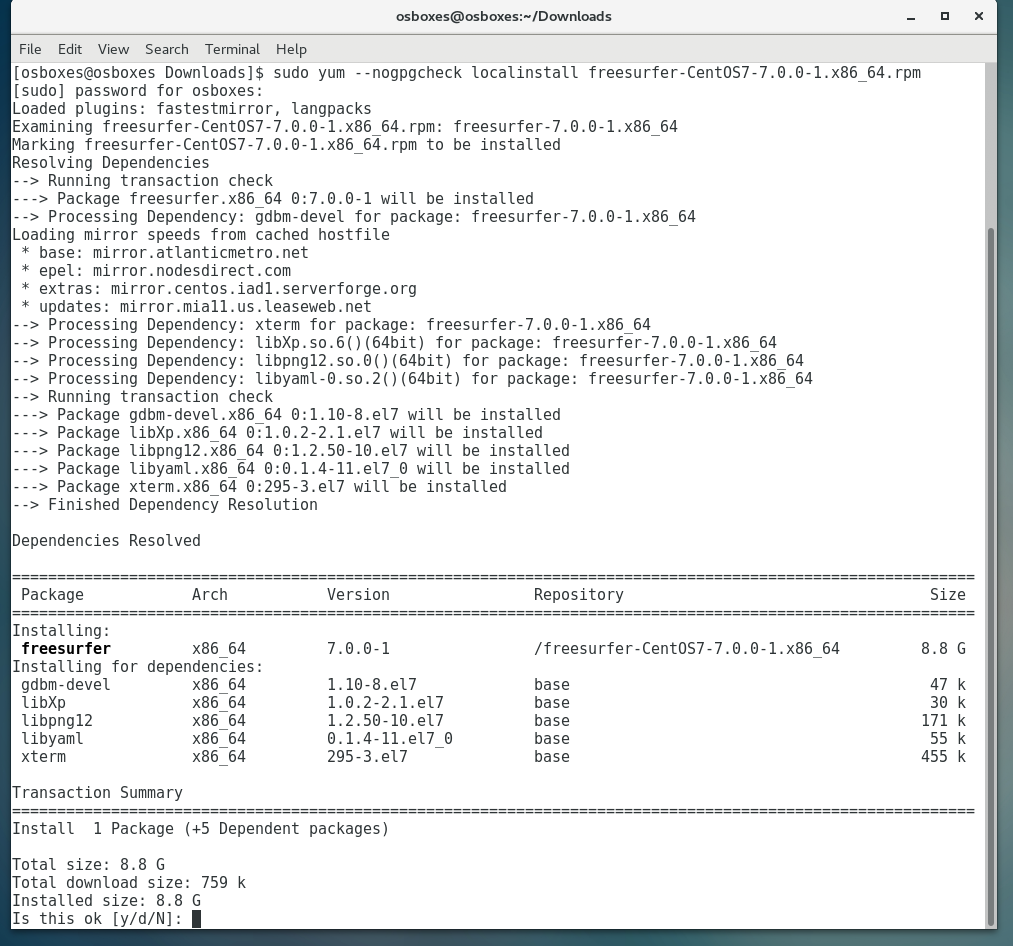Open the Terminal menu
This screenshot has width=1013, height=946.
232,49
